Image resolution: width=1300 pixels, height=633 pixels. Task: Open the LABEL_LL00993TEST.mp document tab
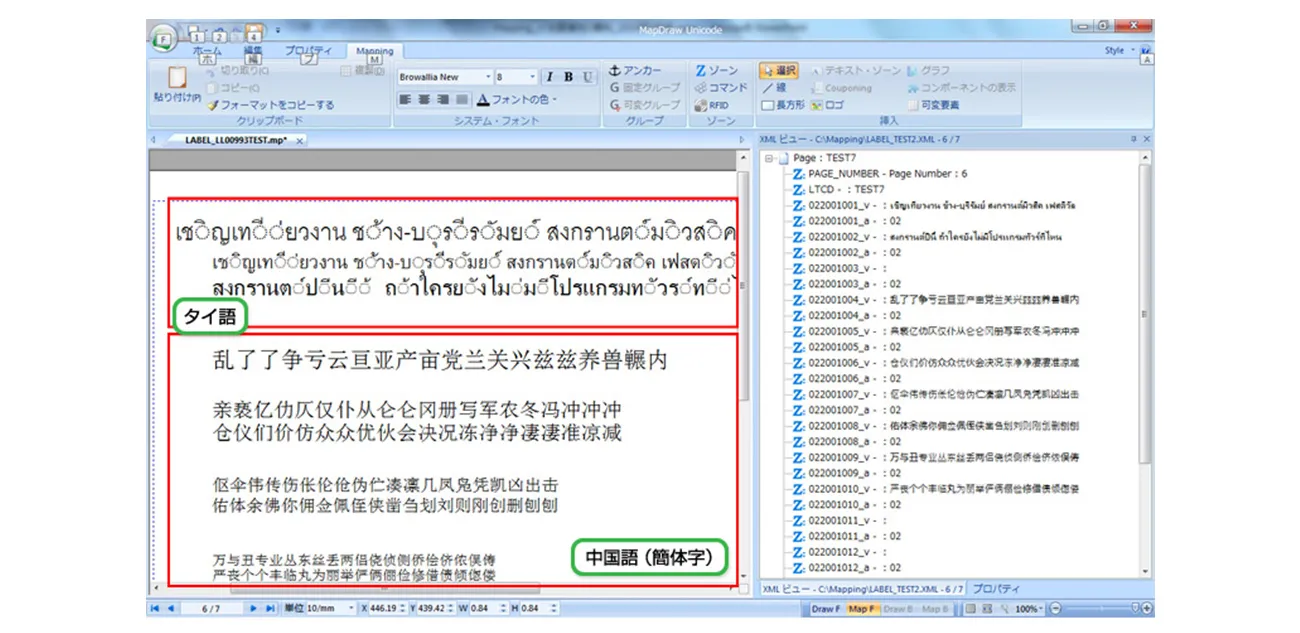coord(236,140)
